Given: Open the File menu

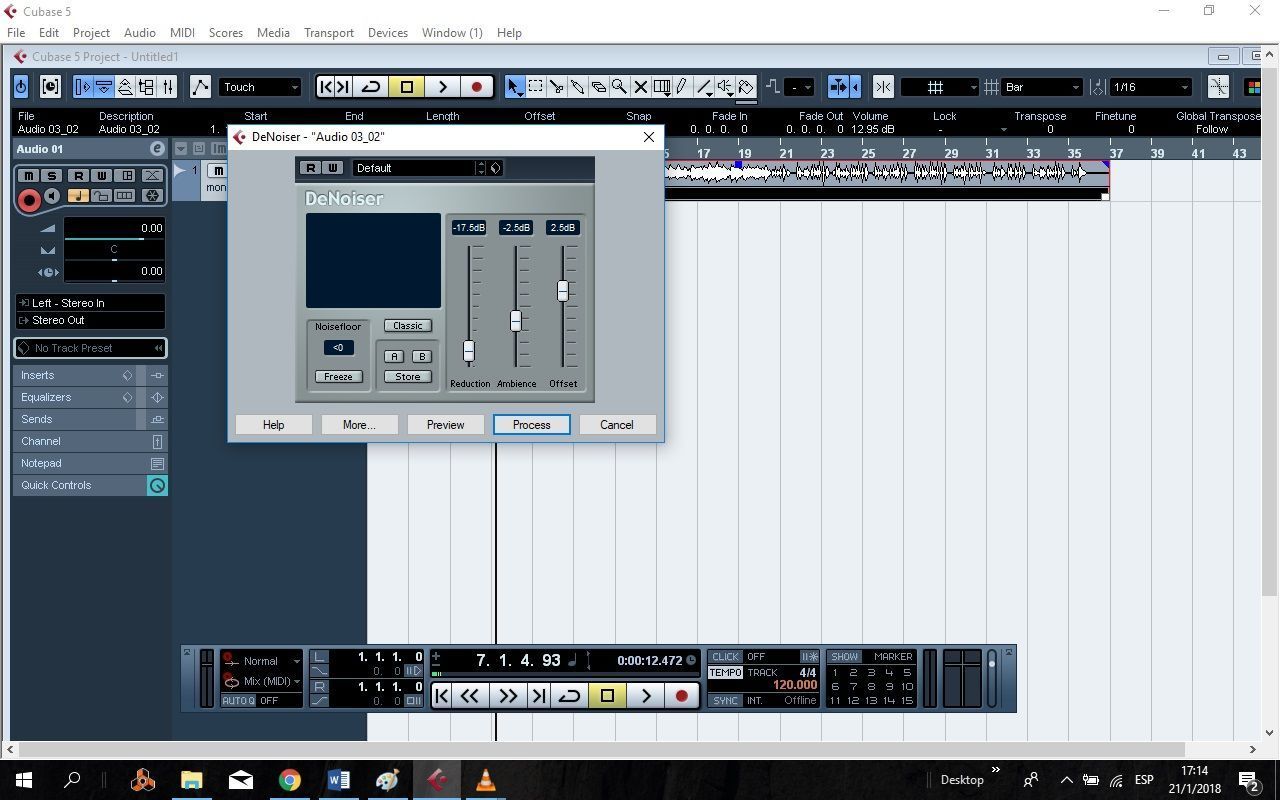Looking at the screenshot, I should [16, 32].
